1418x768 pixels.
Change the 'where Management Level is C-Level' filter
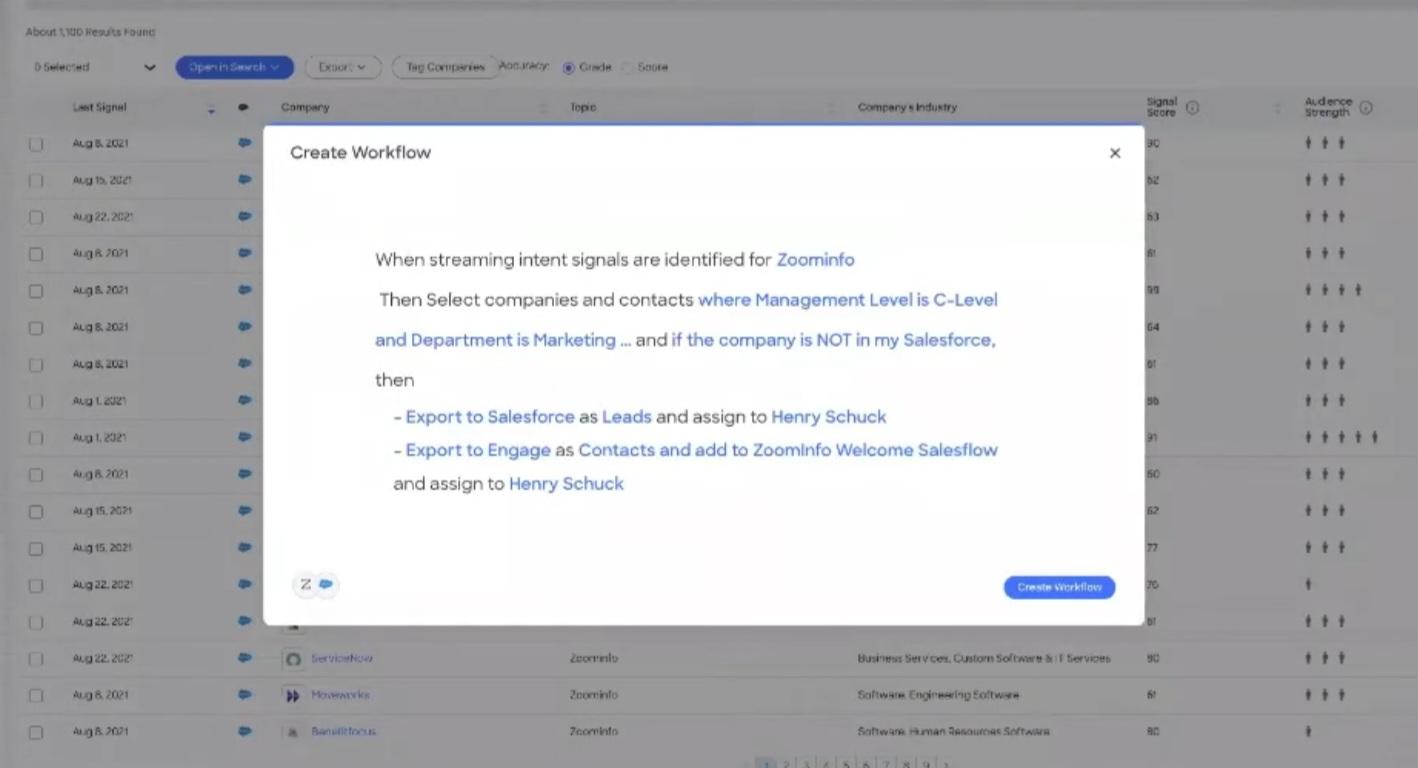point(848,300)
